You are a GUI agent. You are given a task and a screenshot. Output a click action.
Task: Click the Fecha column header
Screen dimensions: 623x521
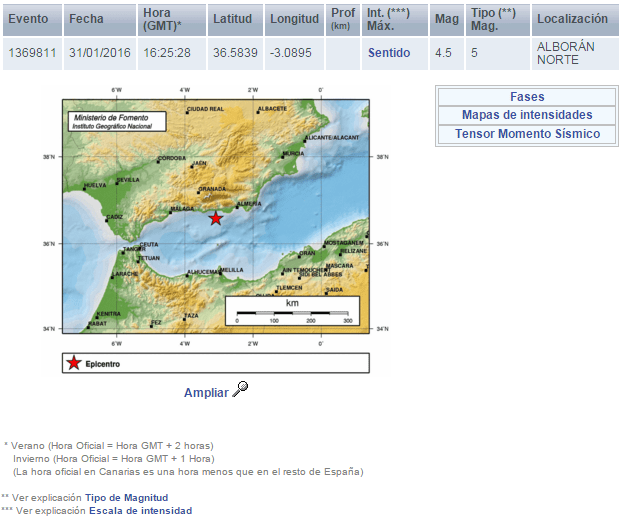pyautogui.click(x=100, y=20)
